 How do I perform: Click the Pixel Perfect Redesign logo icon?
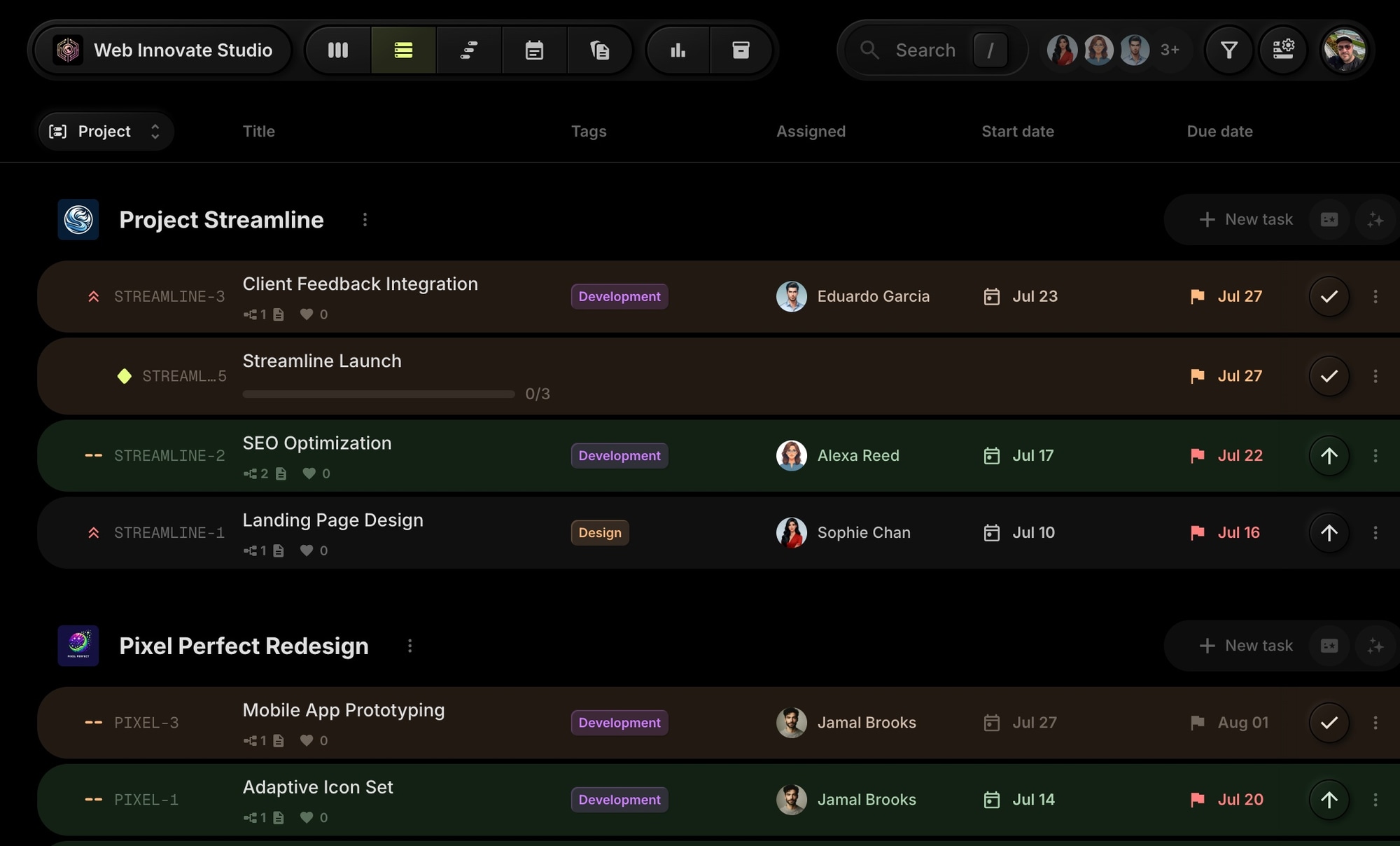click(x=78, y=646)
